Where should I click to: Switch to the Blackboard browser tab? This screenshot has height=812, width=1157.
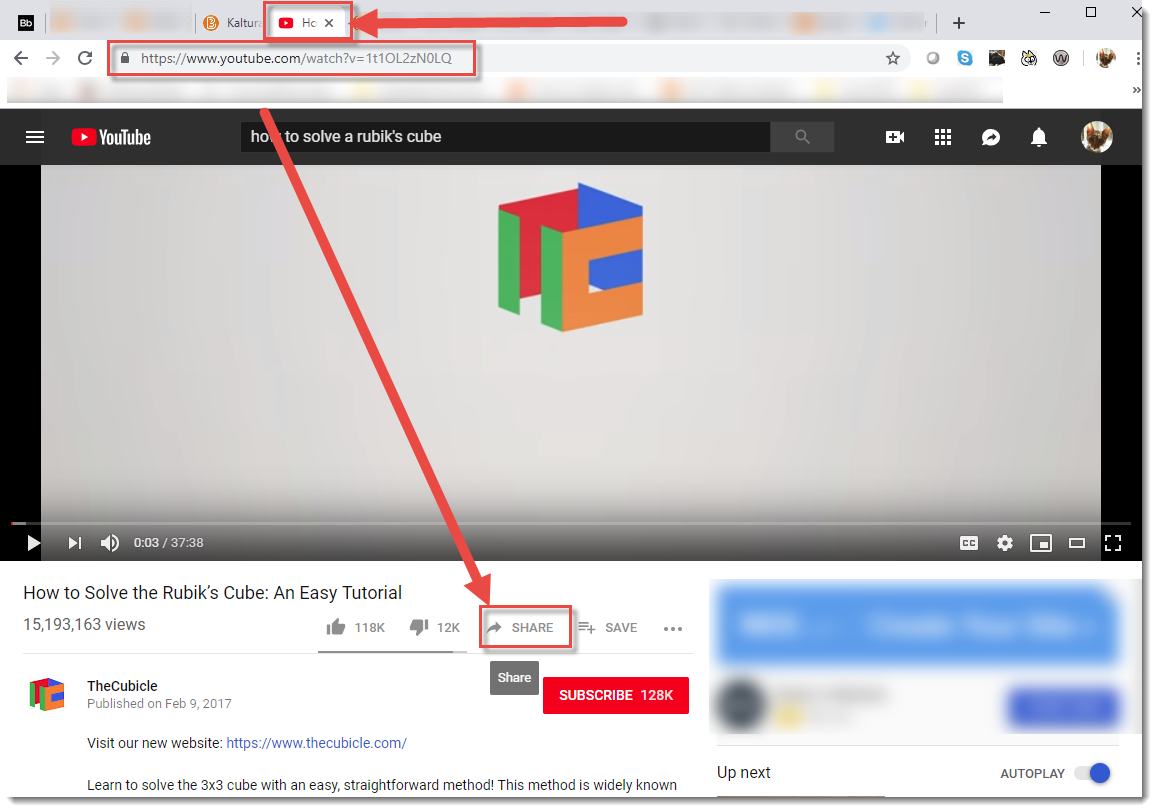[x=25, y=22]
